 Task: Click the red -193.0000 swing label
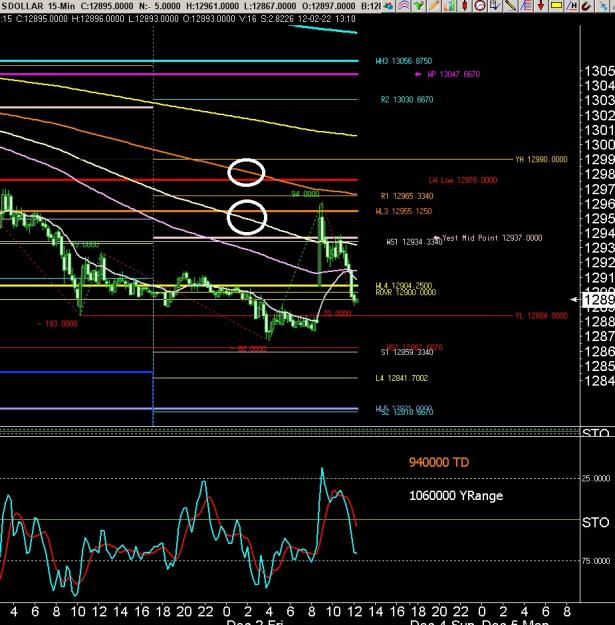57,324
